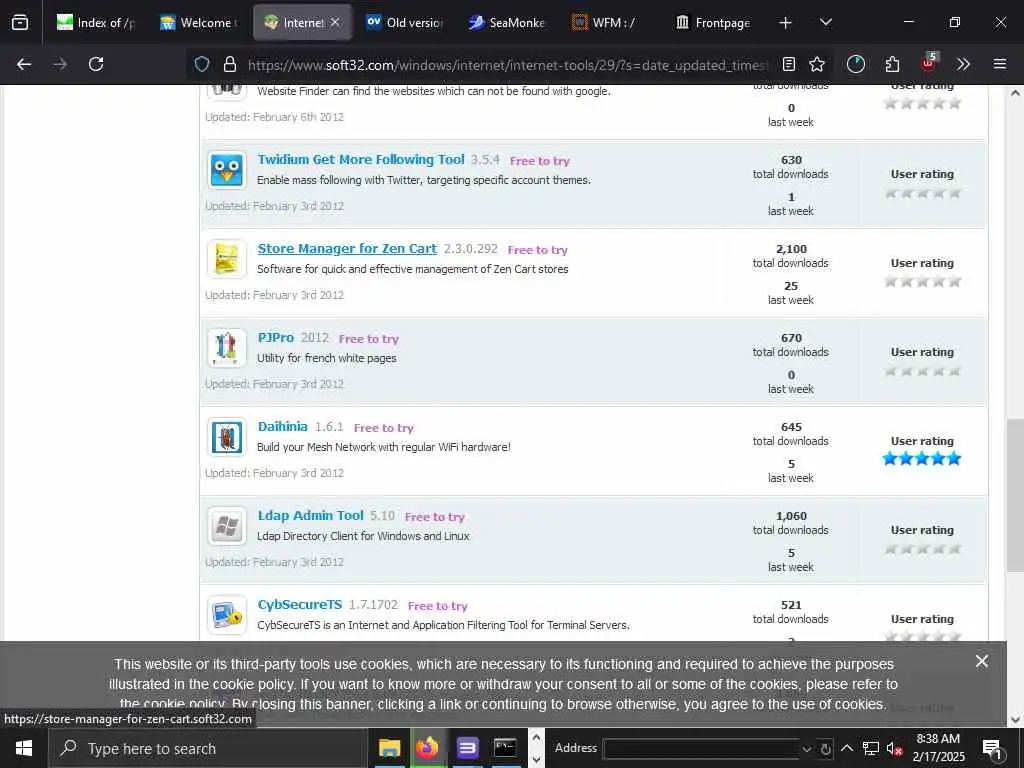
Task: Open Windows Start menu
Action: tap(24, 748)
